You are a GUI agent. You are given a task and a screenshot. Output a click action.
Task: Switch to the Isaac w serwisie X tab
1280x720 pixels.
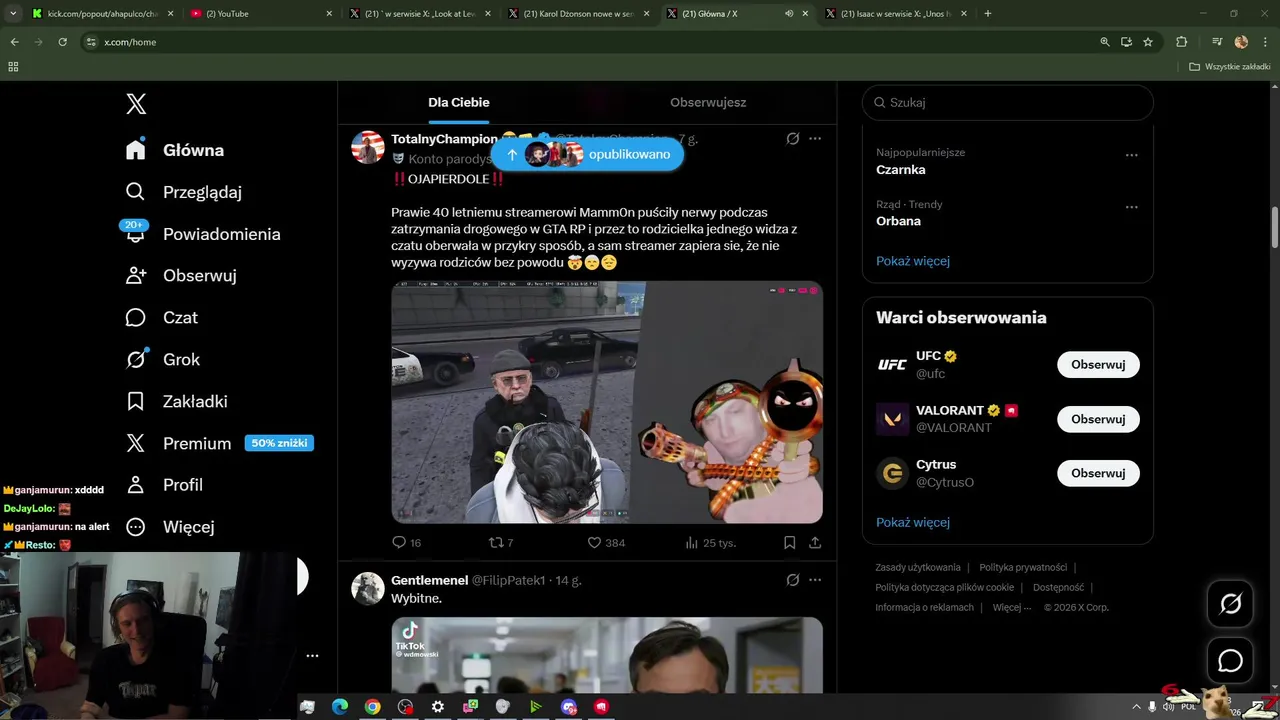895,14
